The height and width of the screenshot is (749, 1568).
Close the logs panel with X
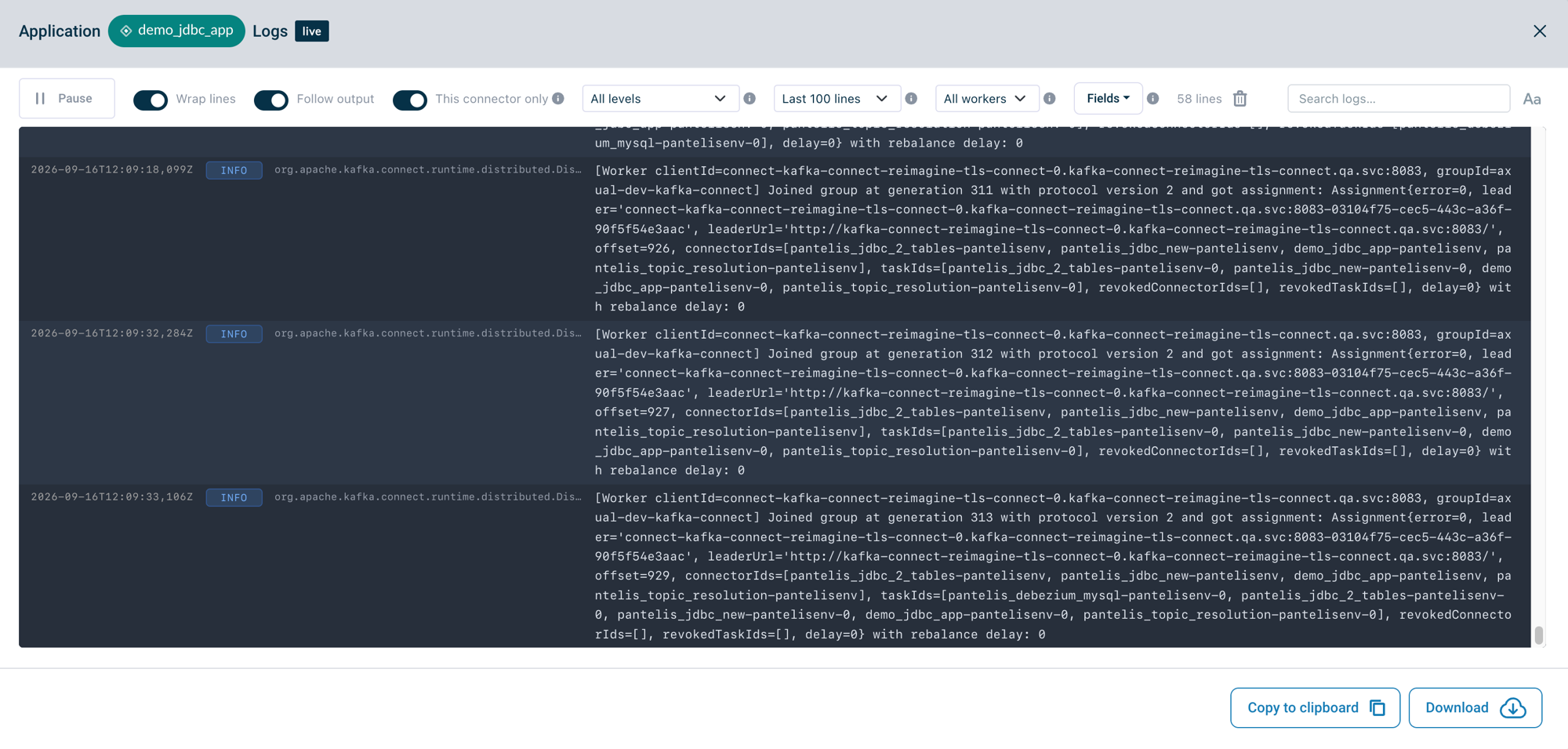(1539, 31)
